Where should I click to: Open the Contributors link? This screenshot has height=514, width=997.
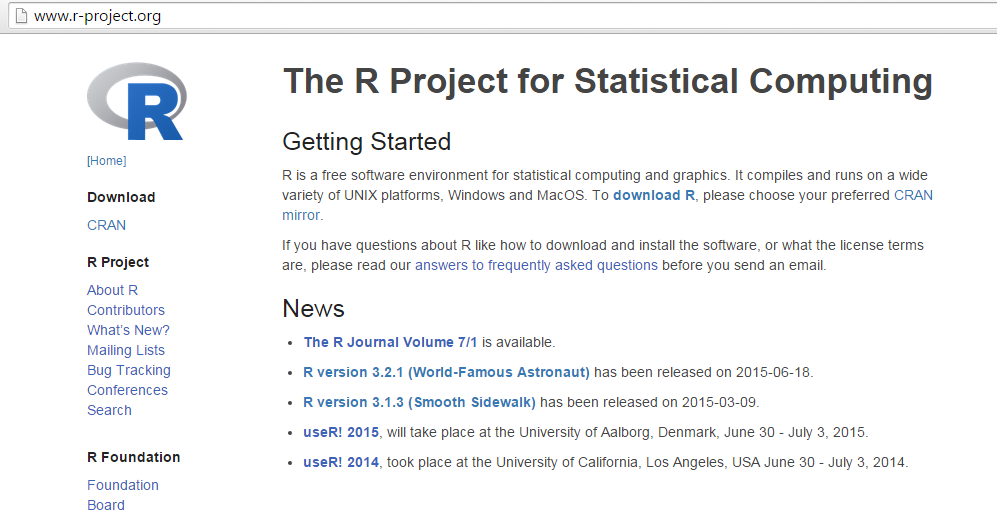pyautogui.click(x=126, y=310)
